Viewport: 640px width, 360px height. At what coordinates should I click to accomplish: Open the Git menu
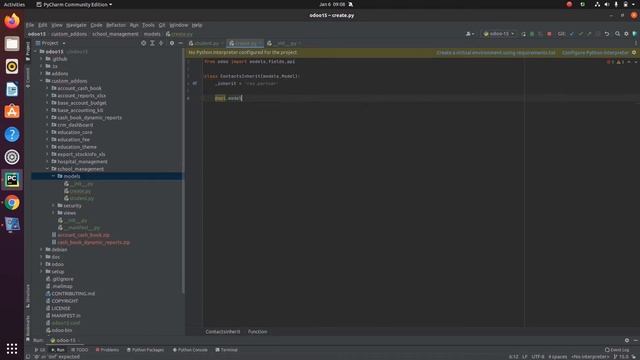[162, 25]
